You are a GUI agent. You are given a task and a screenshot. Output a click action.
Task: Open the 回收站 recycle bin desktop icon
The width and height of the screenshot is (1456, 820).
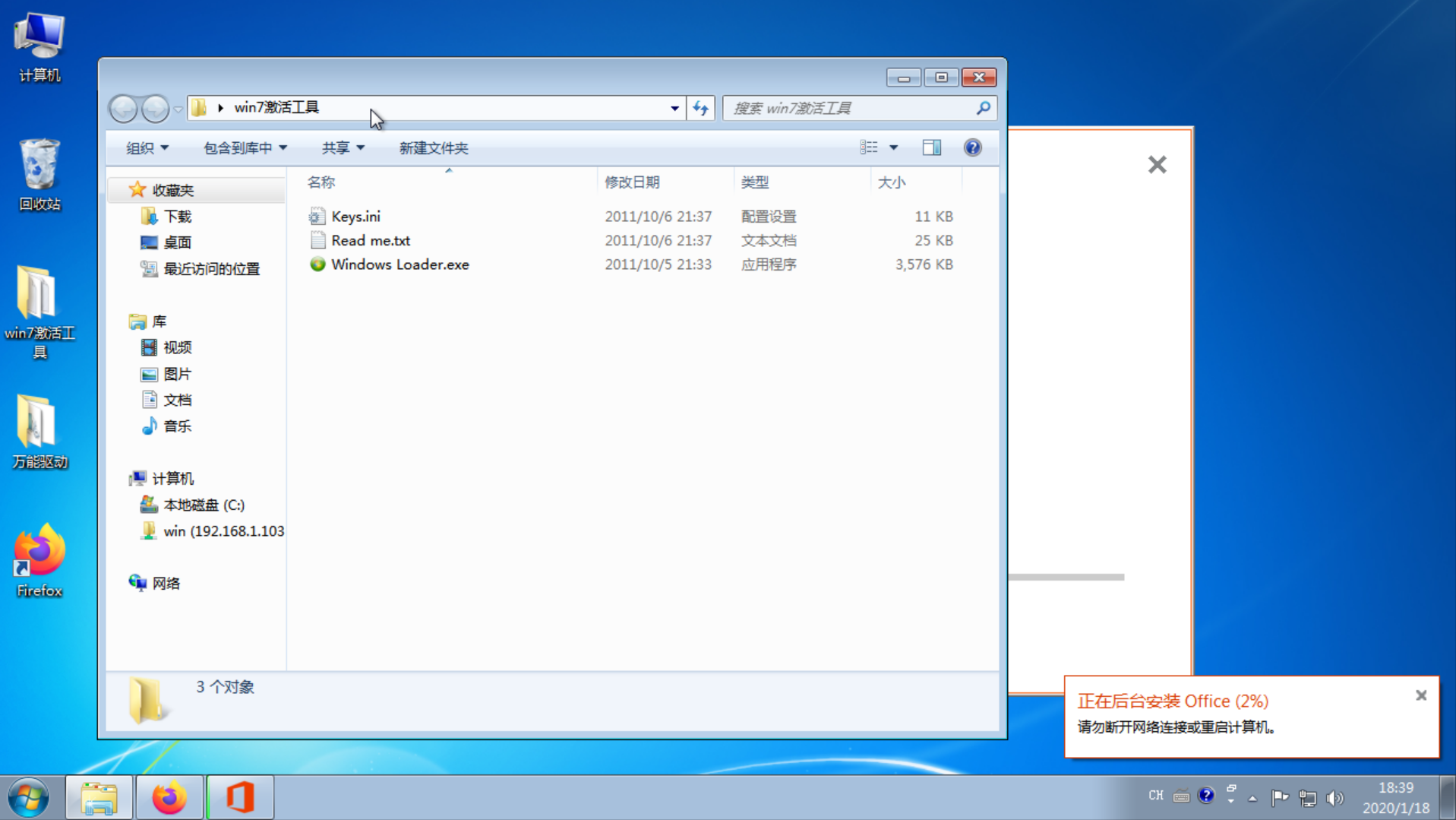click(39, 175)
